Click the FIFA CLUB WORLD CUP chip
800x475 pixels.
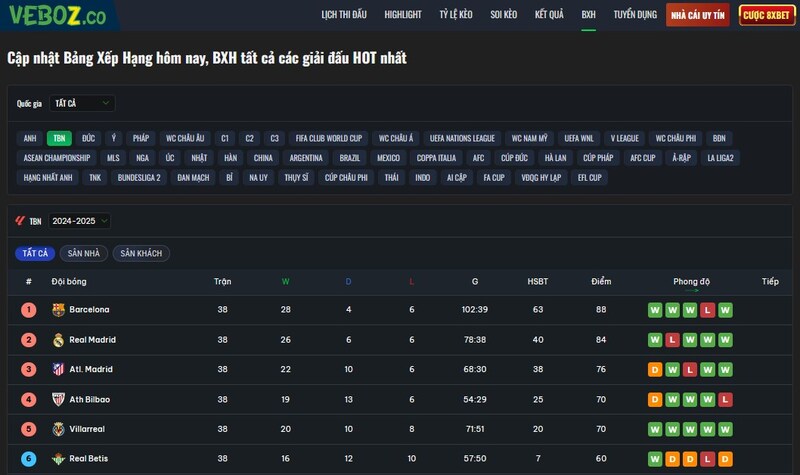329,138
